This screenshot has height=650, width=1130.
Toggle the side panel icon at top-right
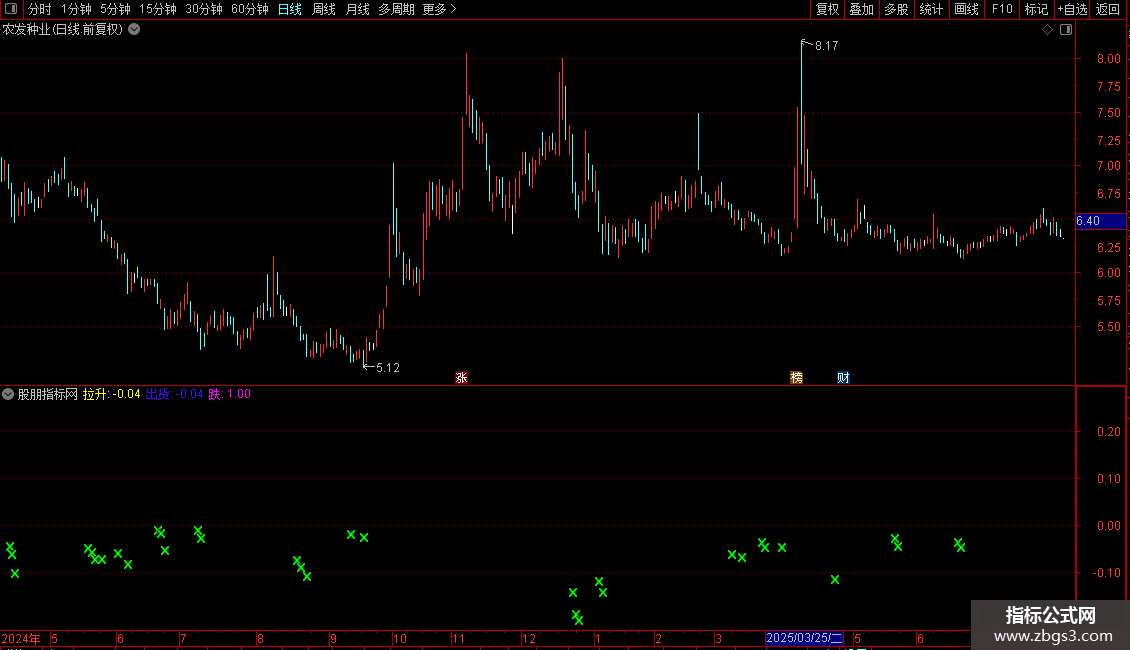(x=1066, y=30)
